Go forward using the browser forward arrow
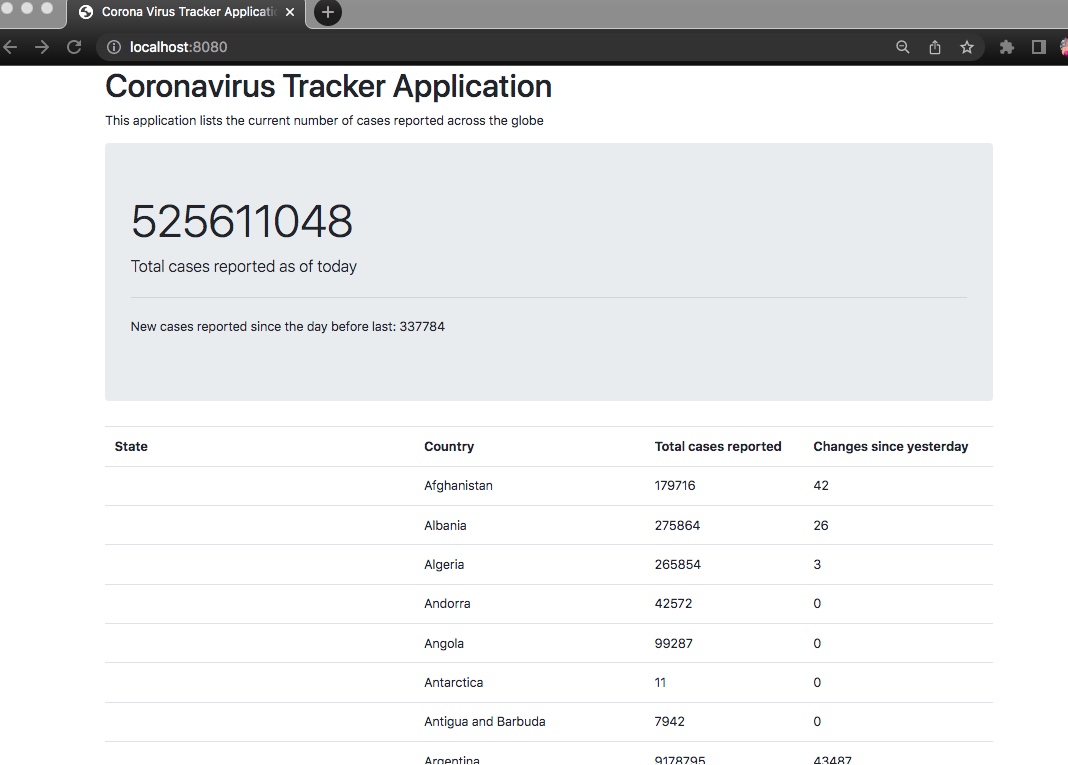This screenshot has height=765, width=1068. coord(42,47)
